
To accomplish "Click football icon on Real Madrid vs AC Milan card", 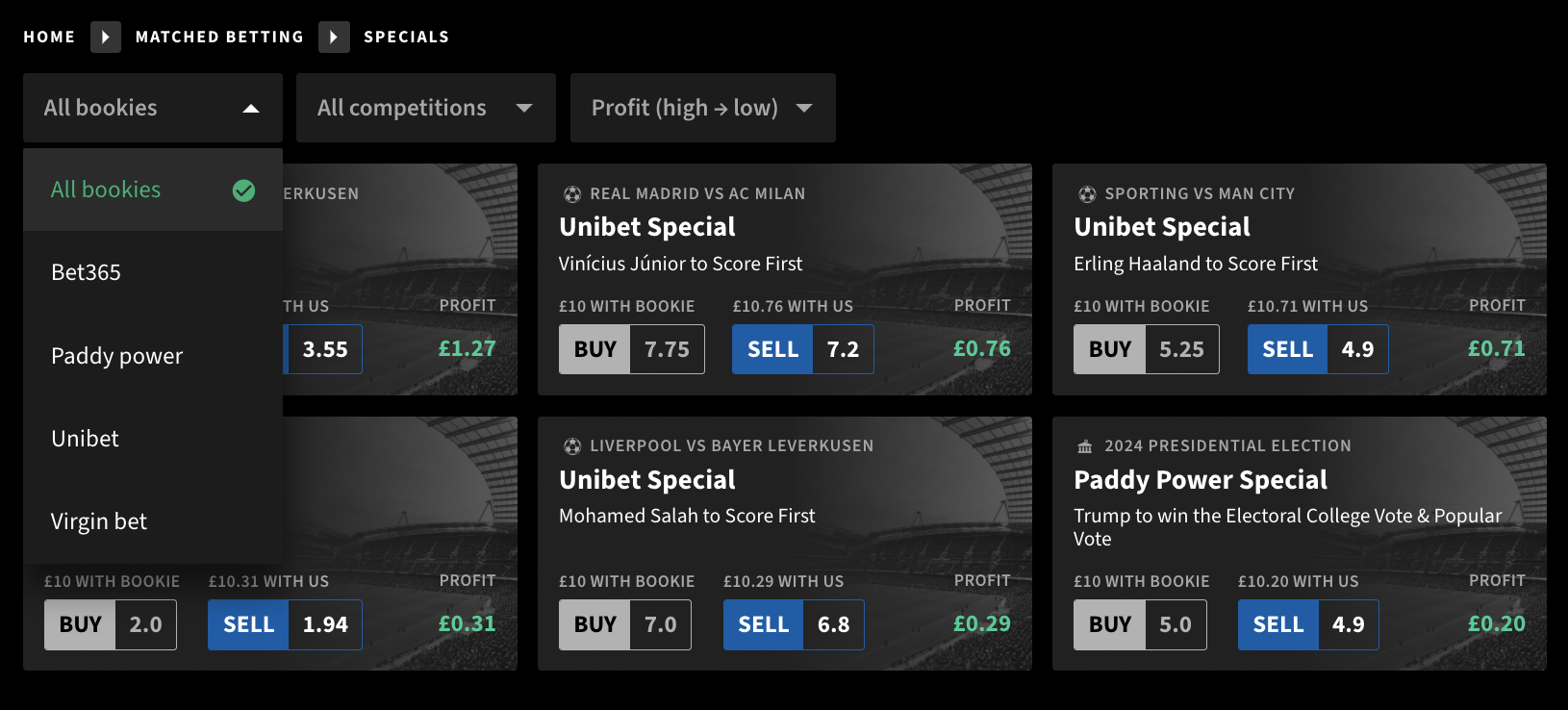I will coord(572,194).
